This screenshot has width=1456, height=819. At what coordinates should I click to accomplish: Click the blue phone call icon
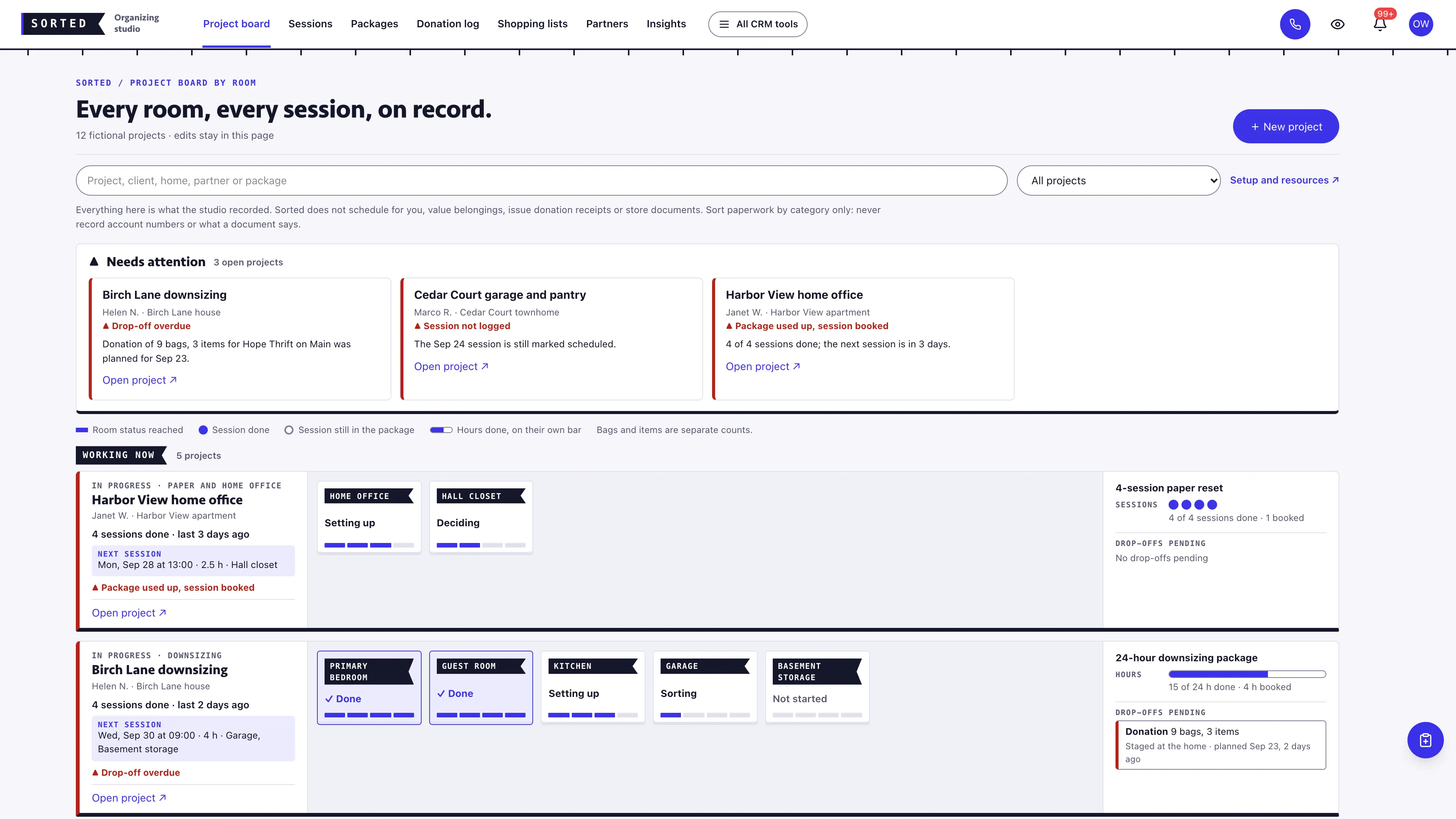point(1295,24)
